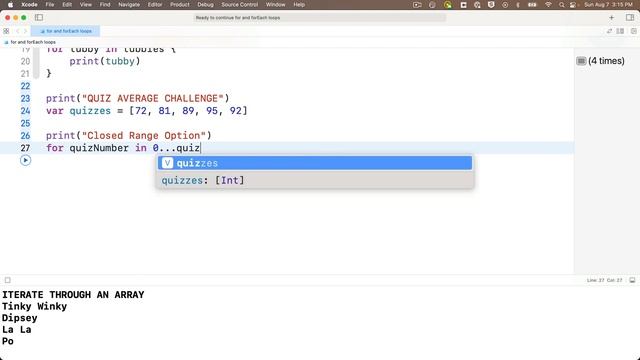Click the 'for and forEach loops' breadcrumb
Image resolution: width=640 pixels, height=360 pixels.
30,42
